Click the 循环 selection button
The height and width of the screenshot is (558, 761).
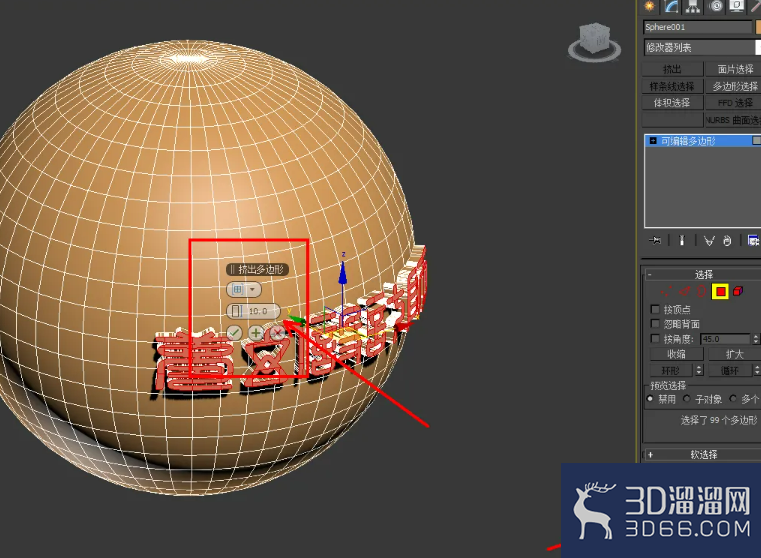(730, 370)
